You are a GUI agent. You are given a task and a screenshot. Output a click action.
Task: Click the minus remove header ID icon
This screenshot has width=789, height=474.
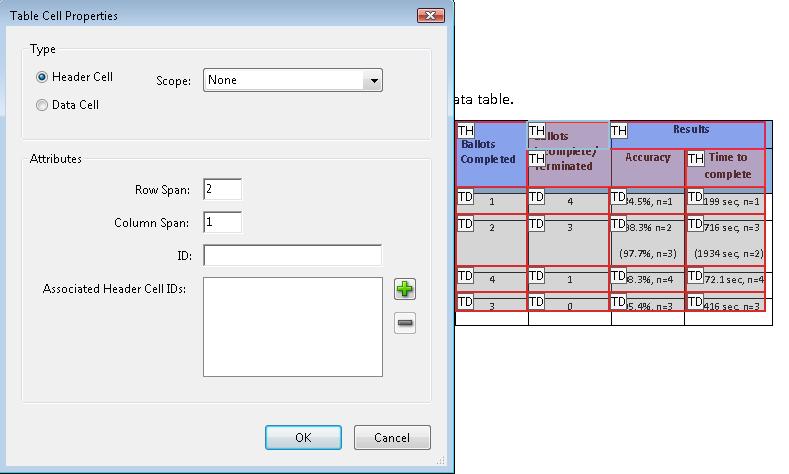pos(405,323)
